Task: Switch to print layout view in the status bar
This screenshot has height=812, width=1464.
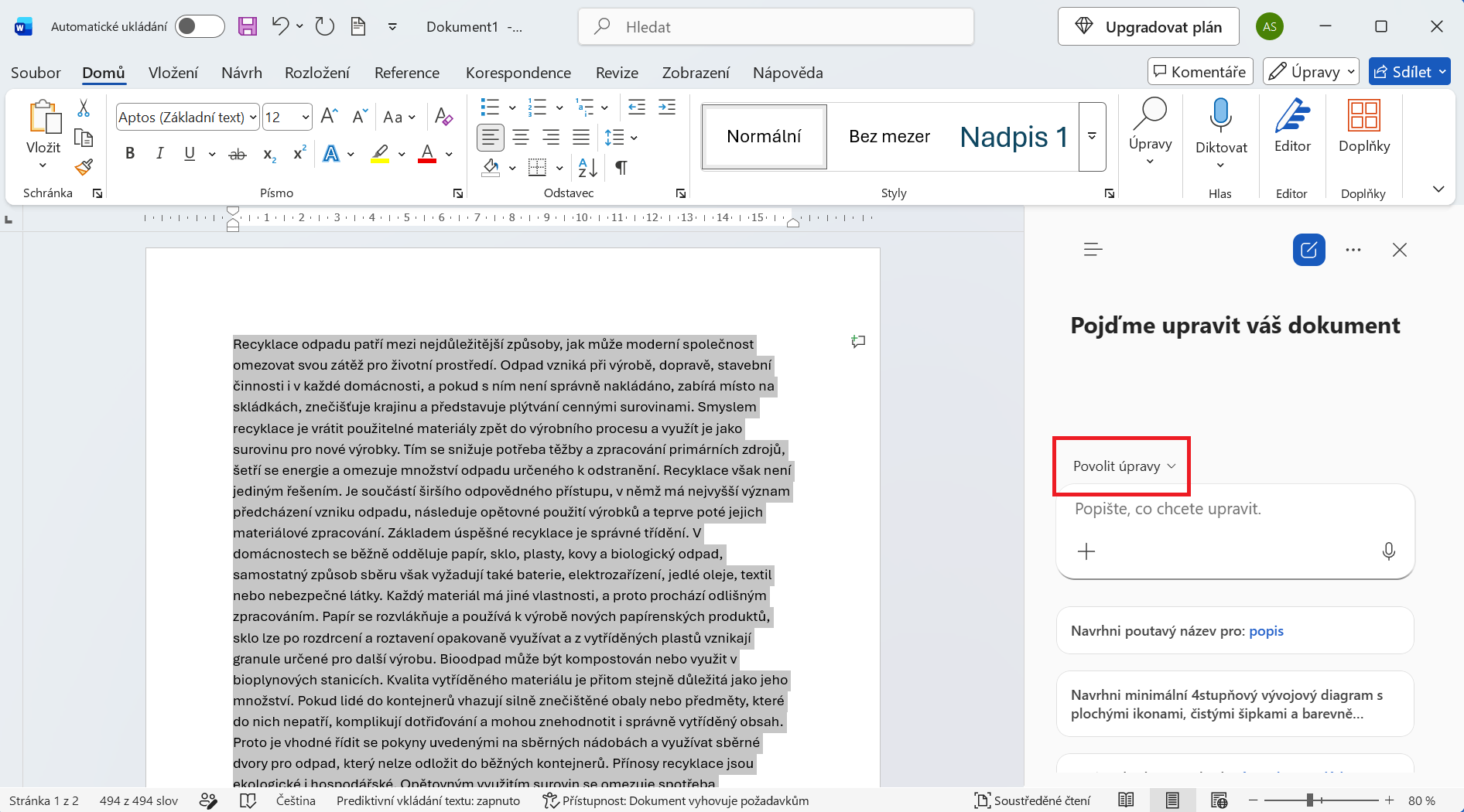Action: (1172, 800)
